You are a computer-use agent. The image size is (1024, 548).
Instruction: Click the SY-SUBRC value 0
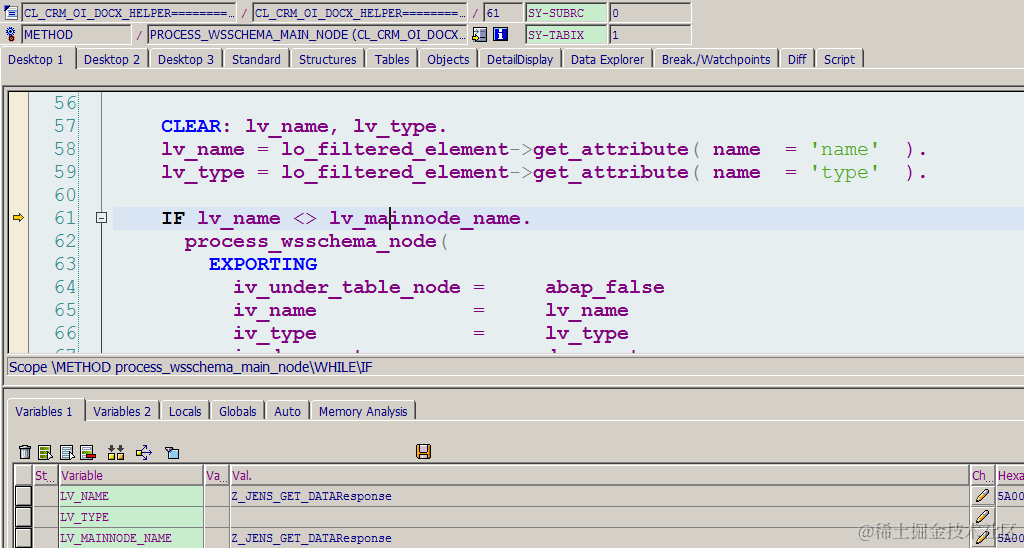650,12
